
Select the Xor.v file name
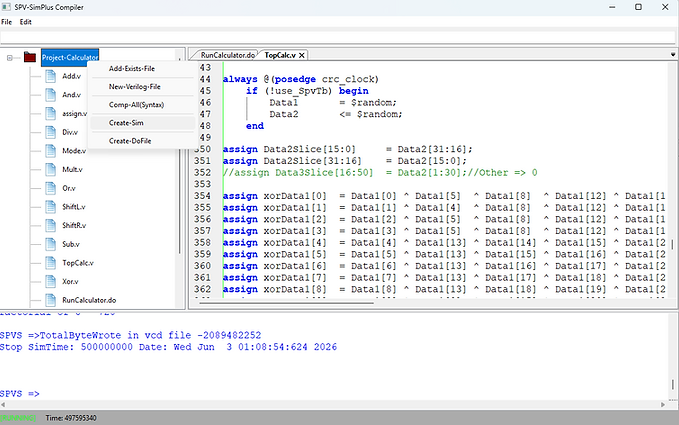click(x=70, y=281)
